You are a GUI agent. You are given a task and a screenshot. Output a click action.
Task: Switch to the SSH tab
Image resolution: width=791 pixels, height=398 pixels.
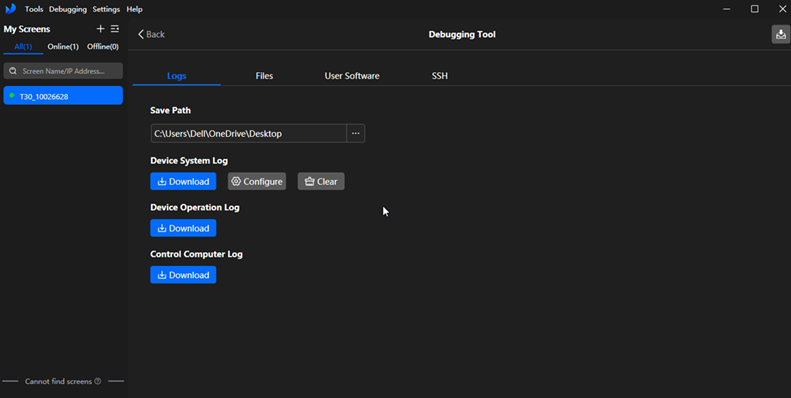(x=439, y=76)
